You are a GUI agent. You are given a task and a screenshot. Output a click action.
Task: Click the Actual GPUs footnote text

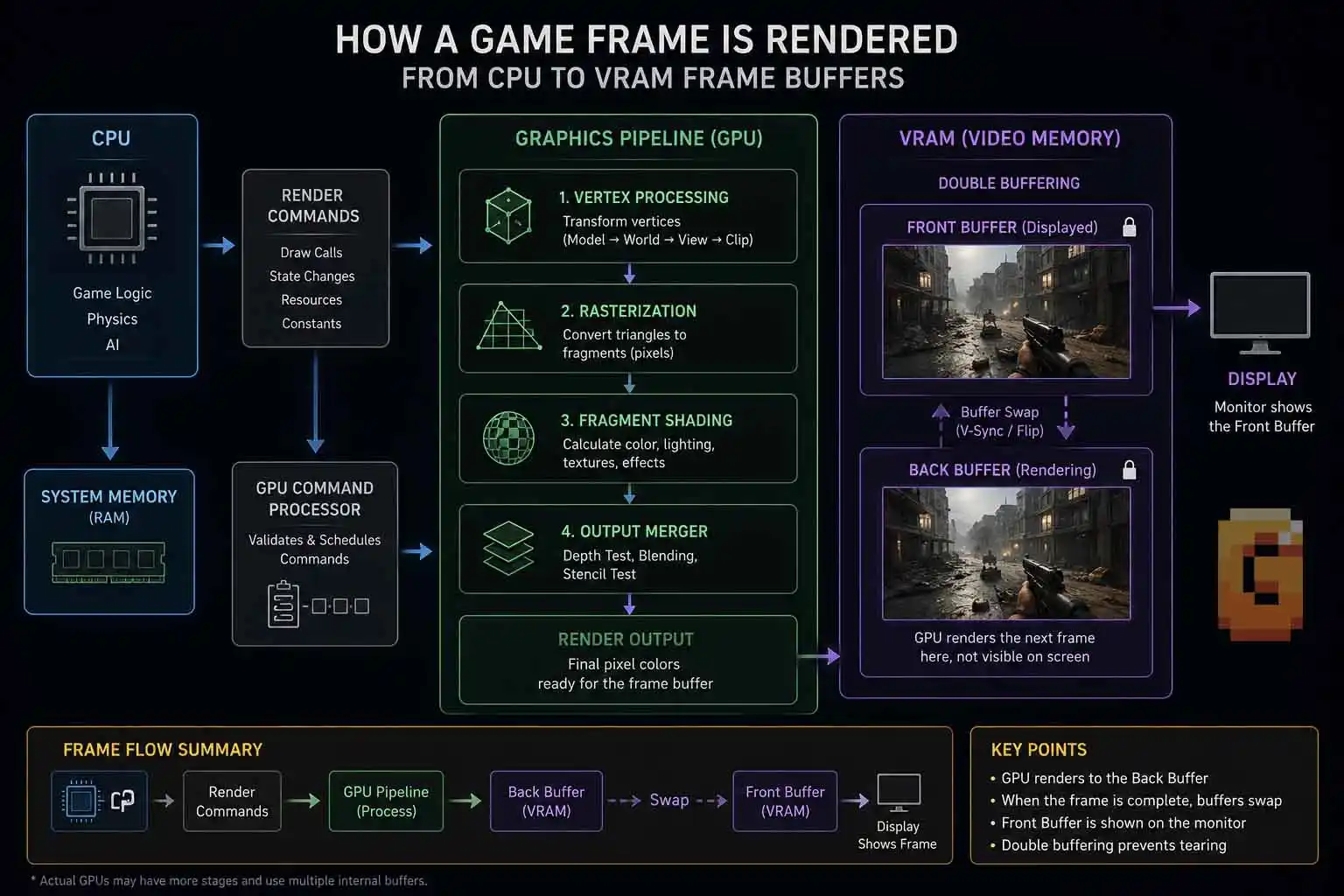[x=229, y=880]
